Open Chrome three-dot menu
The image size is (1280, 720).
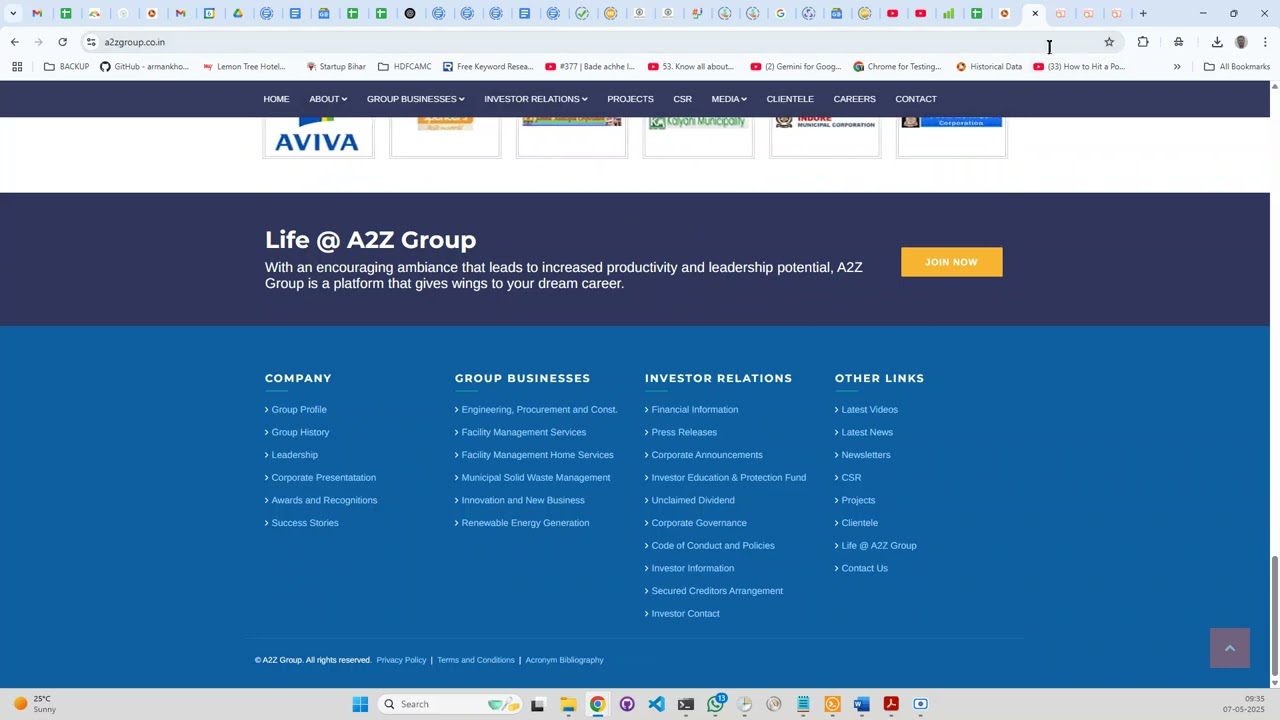click(1265, 42)
